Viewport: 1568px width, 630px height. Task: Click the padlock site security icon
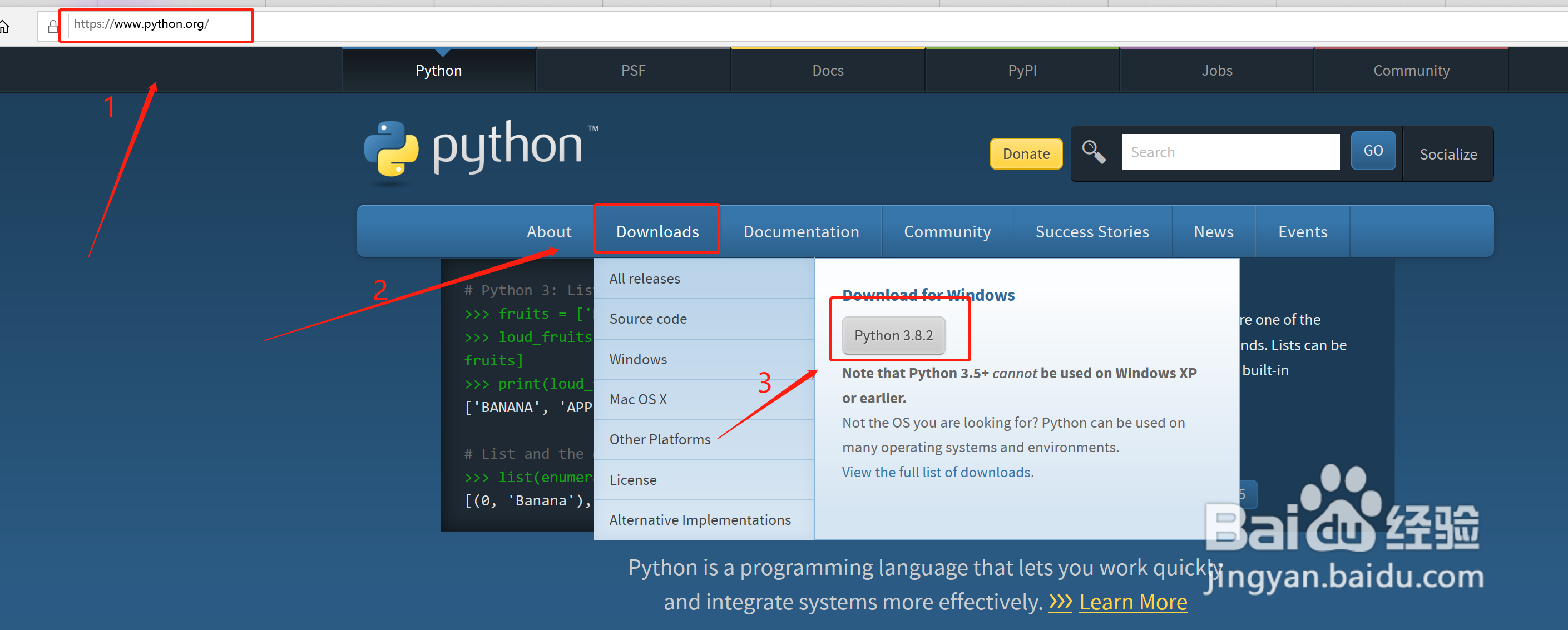coord(53,26)
